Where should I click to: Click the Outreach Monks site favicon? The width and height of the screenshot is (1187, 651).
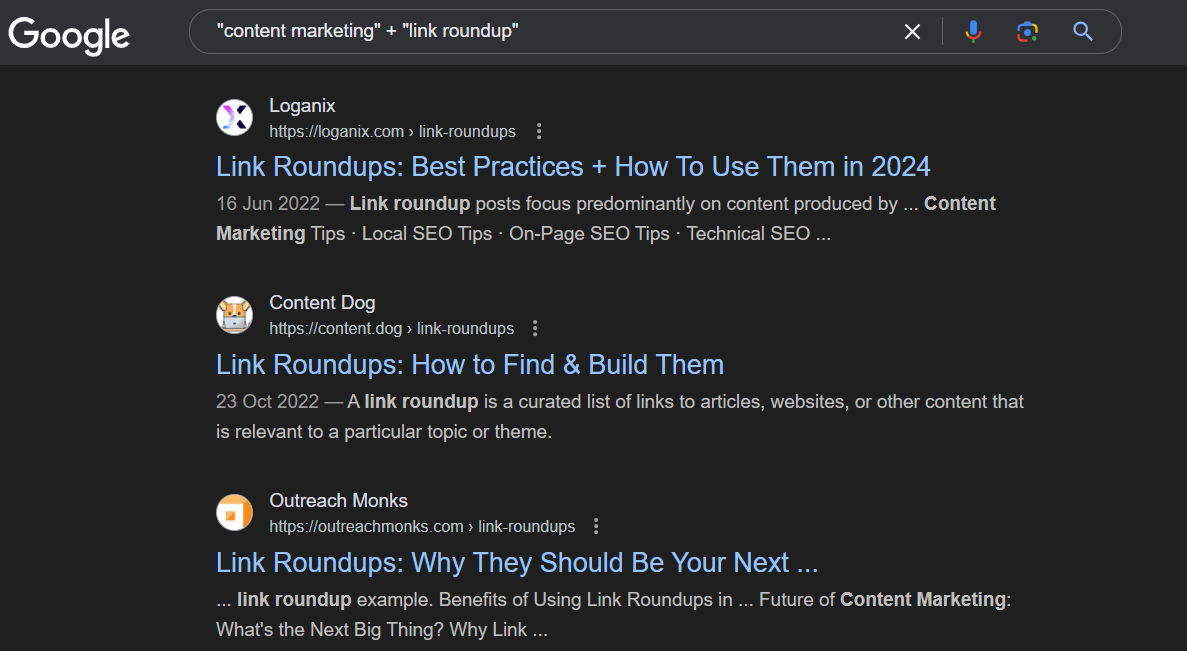[235, 512]
